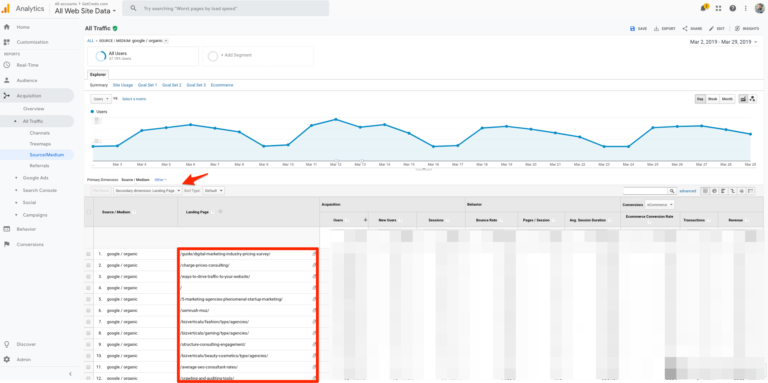Switch to the Ecommerce tab
Viewport: 768px width, 383px height.
click(222, 85)
